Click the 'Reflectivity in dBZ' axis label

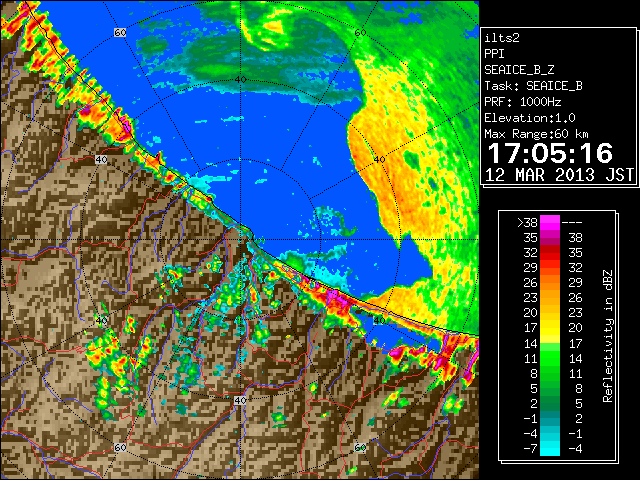[607, 336]
